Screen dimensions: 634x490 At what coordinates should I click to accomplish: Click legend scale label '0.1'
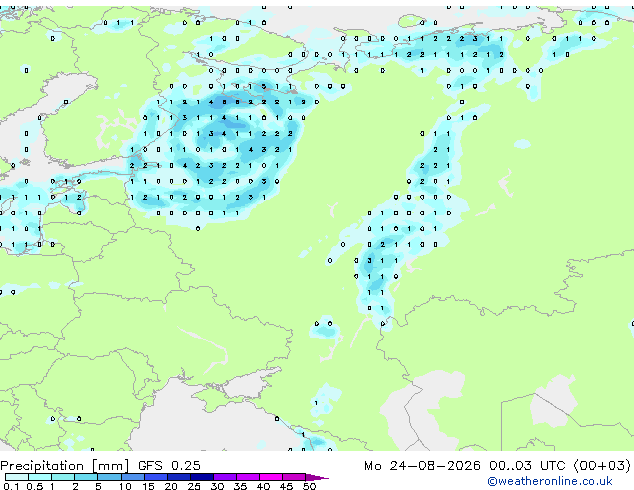pyautogui.click(x=11, y=486)
